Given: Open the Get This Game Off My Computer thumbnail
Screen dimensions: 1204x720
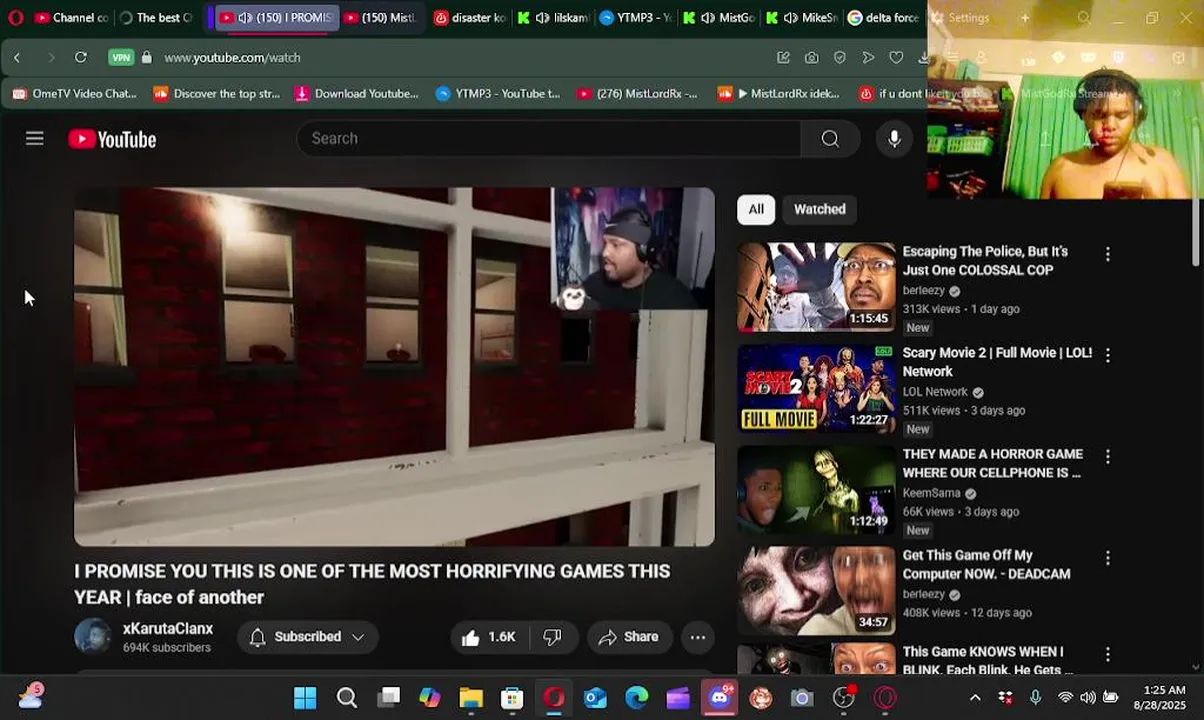Looking at the screenshot, I should 816,590.
